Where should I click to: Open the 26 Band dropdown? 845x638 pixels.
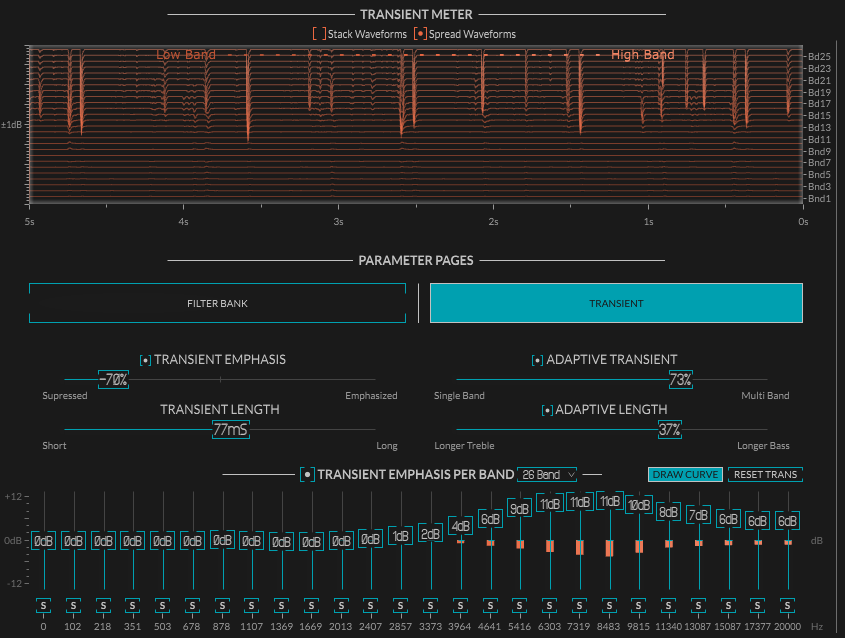(x=547, y=475)
